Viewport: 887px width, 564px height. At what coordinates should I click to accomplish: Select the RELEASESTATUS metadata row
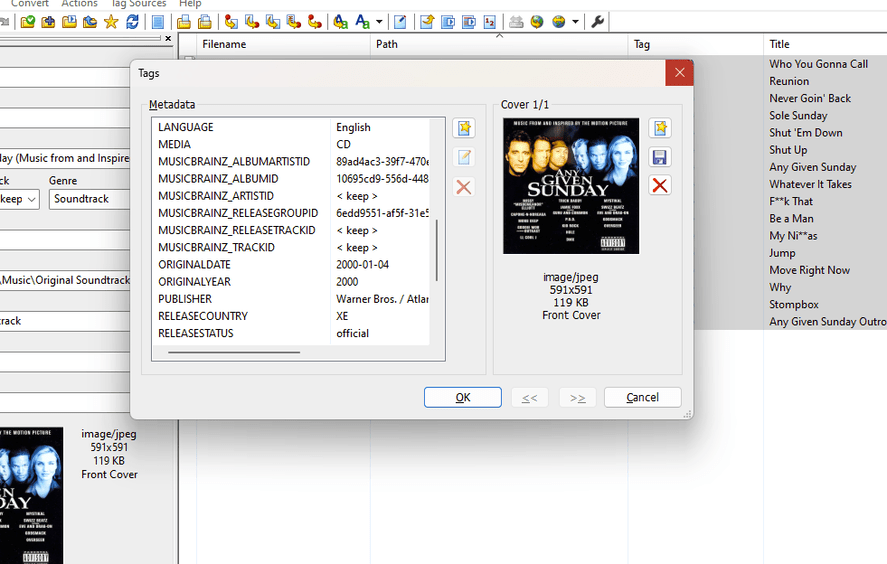tap(293, 333)
